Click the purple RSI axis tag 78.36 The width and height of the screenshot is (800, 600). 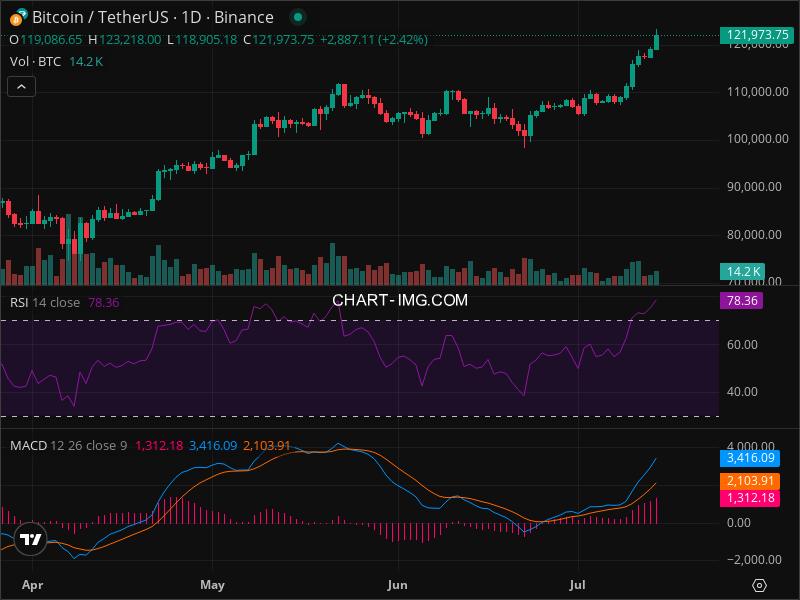(742, 301)
